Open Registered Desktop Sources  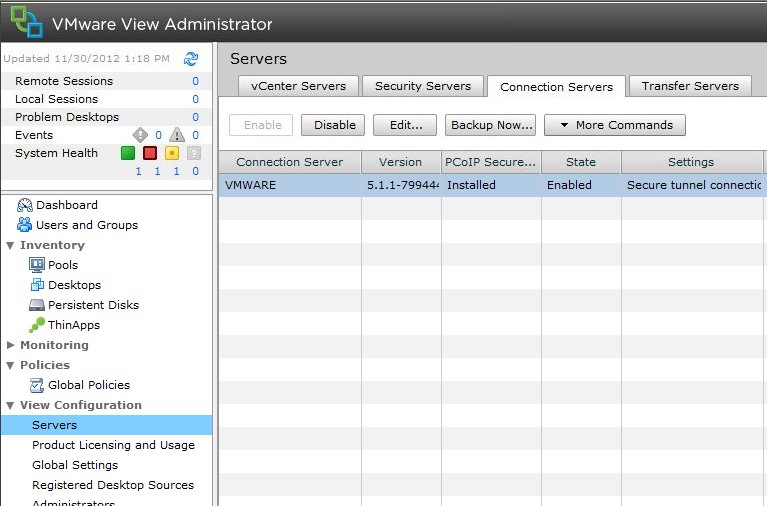coord(113,485)
